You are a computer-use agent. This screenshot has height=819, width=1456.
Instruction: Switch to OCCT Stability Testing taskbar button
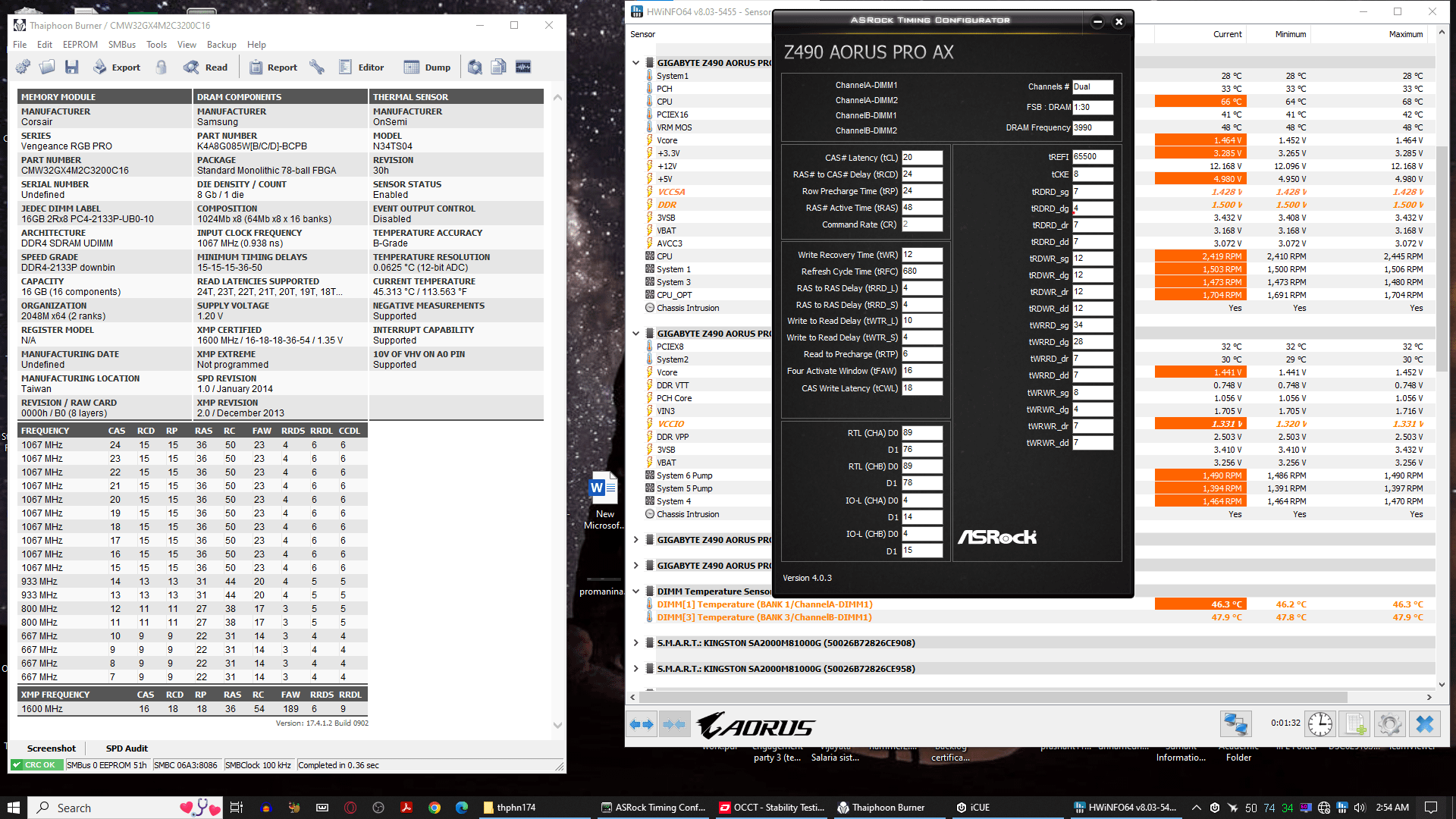click(x=772, y=808)
